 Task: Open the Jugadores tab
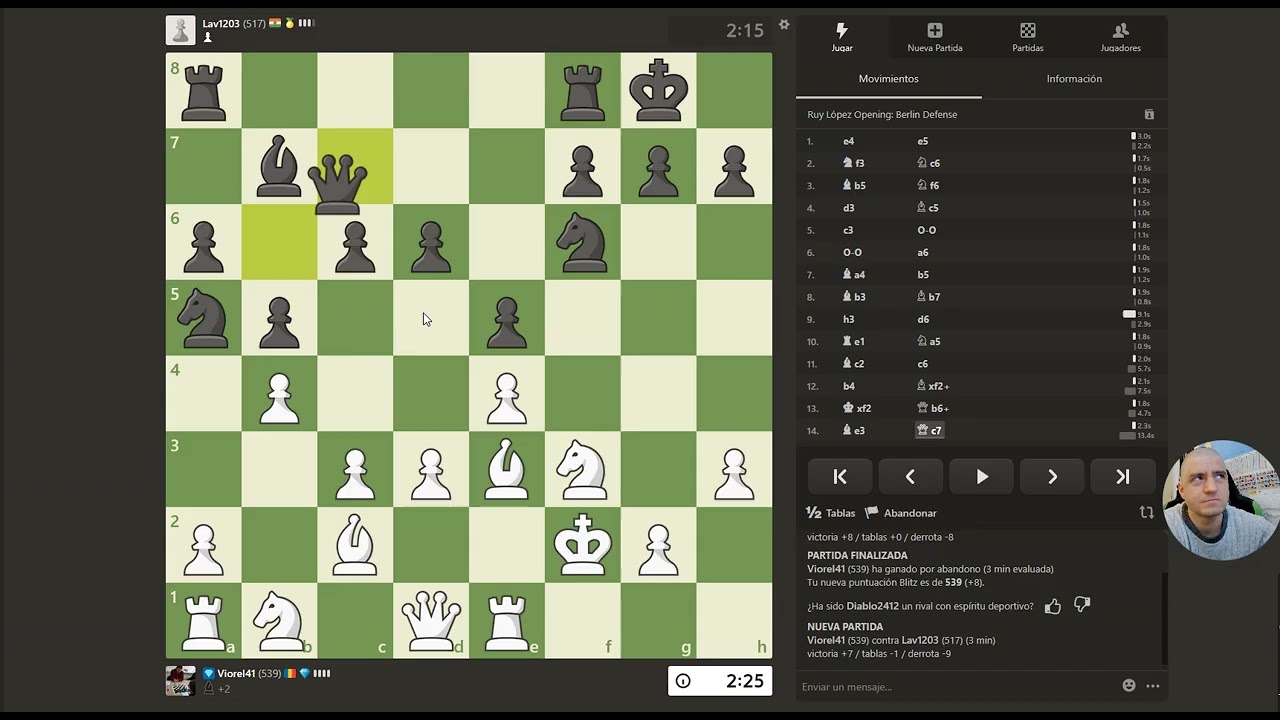pyautogui.click(x=1120, y=37)
